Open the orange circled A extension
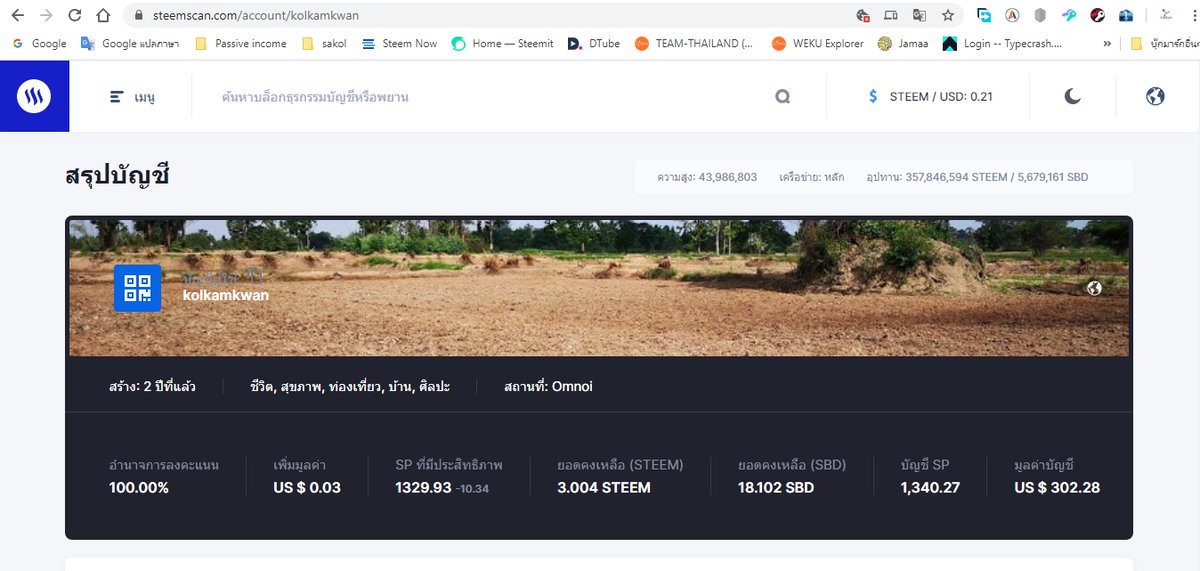Viewport: 1200px width, 571px height. tap(1012, 15)
